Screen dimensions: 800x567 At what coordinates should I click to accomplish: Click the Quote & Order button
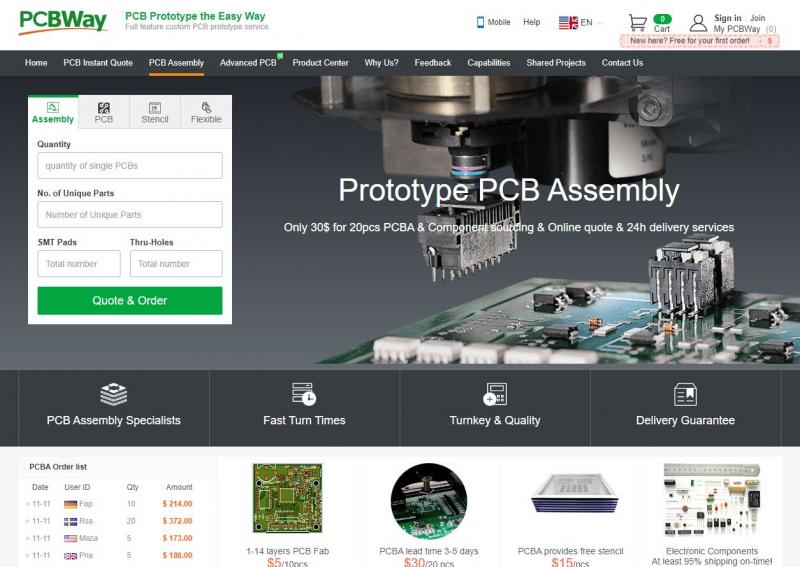tap(130, 301)
